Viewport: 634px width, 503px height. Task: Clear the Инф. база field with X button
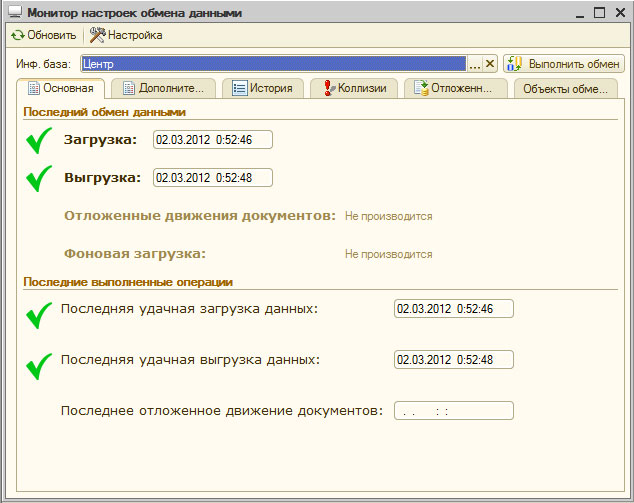pos(490,64)
